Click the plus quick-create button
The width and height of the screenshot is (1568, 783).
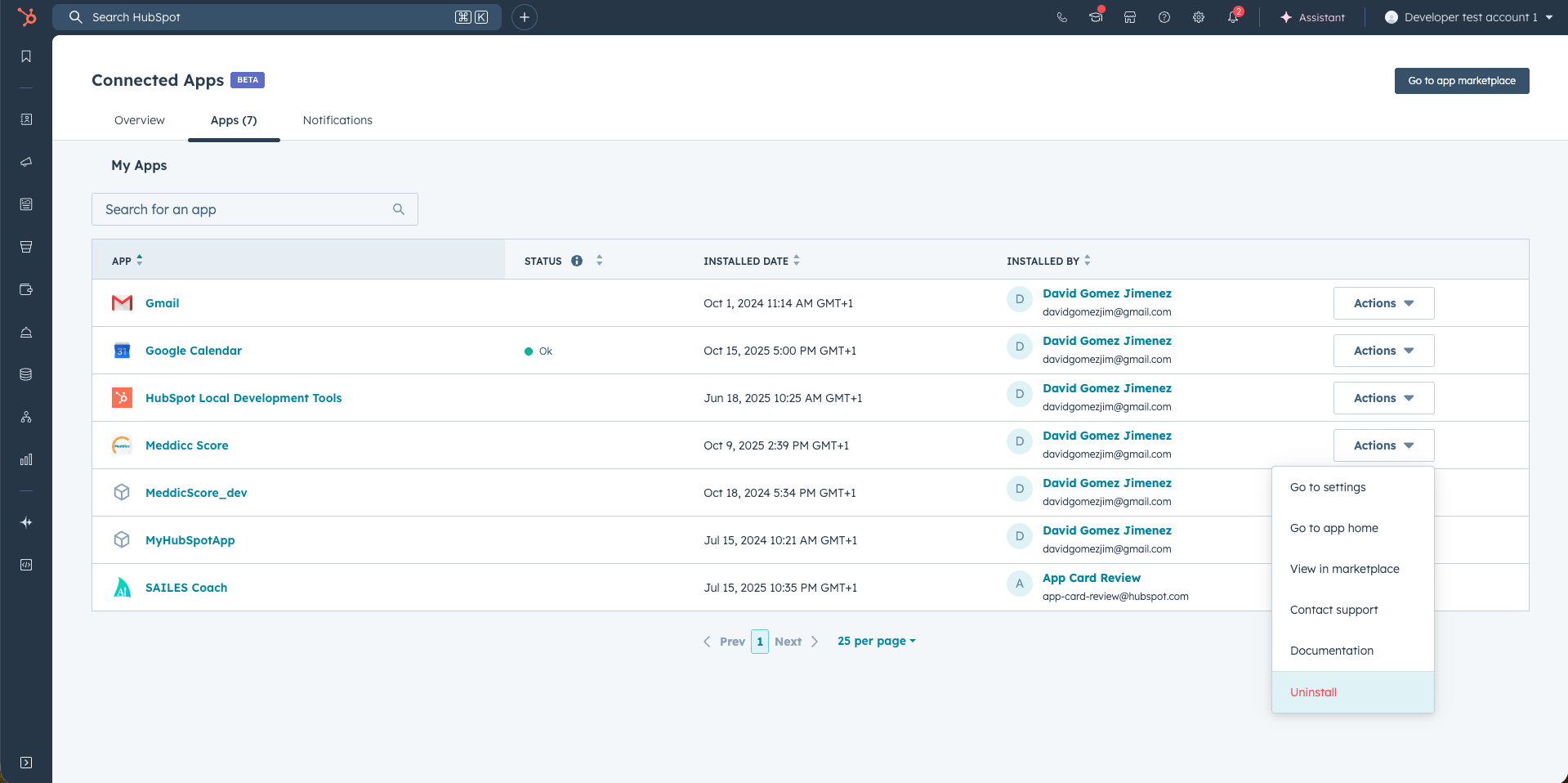coord(525,17)
